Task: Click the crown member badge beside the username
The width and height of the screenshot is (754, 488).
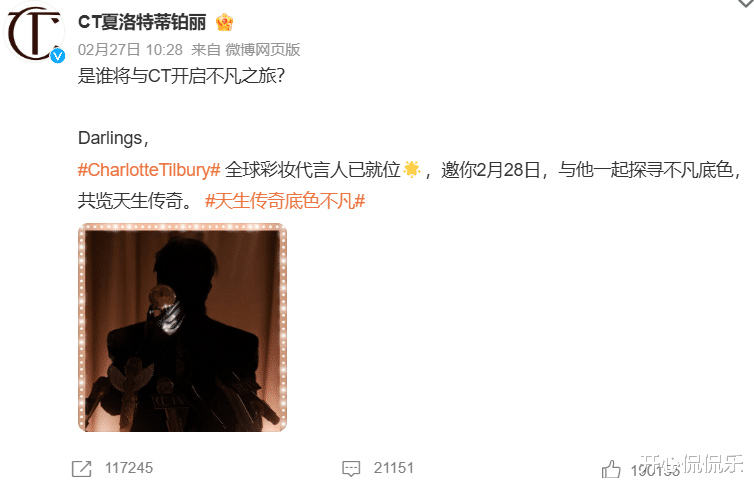Action: point(225,22)
